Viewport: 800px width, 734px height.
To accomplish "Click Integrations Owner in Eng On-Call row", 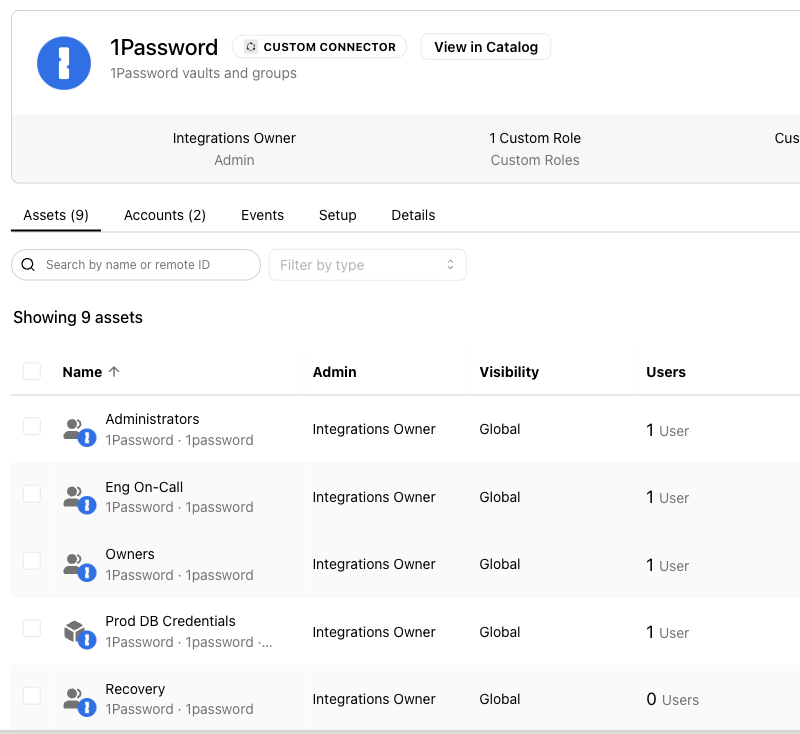I will coord(374,497).
